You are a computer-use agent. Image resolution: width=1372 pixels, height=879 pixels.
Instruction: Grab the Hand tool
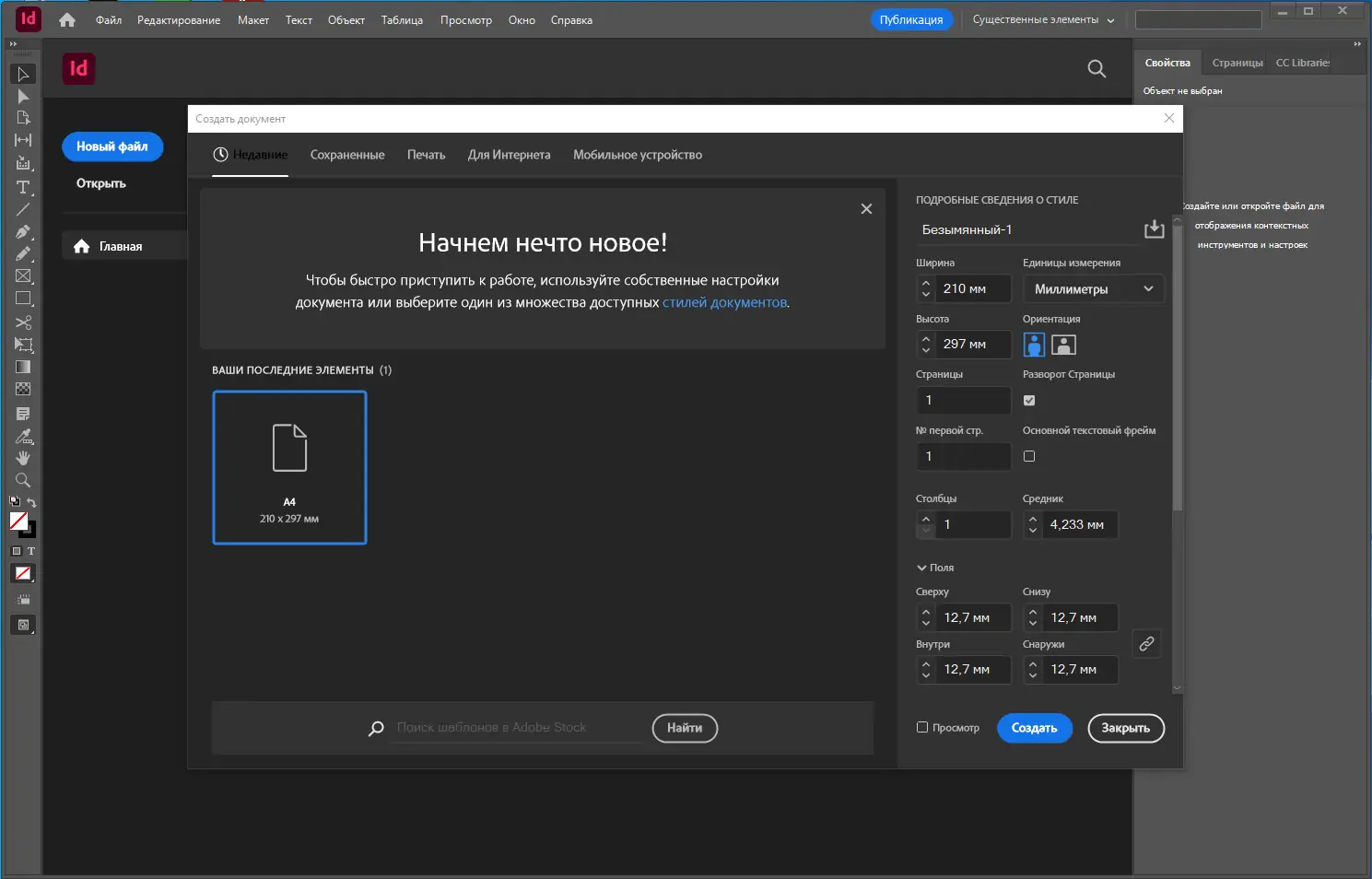[x=23, y=458]
